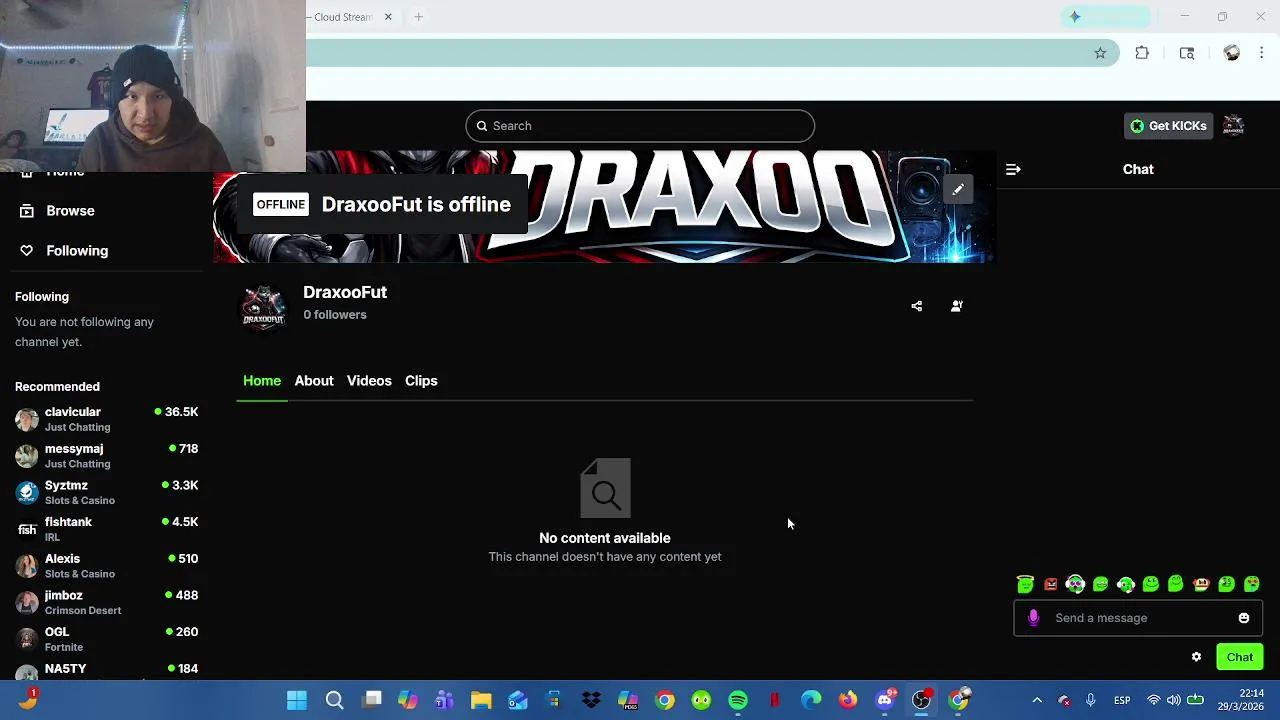Close the Cloud Stream browser tab
Screen dimensions: 1280x720
[388, 17]
